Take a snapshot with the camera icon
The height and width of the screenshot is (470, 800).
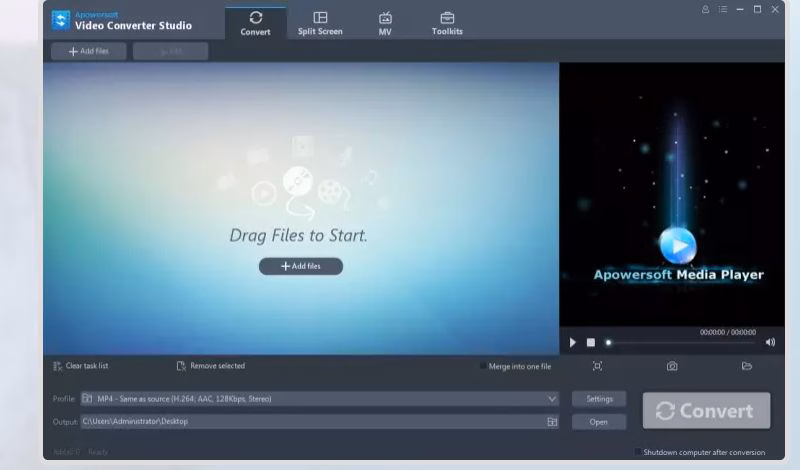click(672, 366)
